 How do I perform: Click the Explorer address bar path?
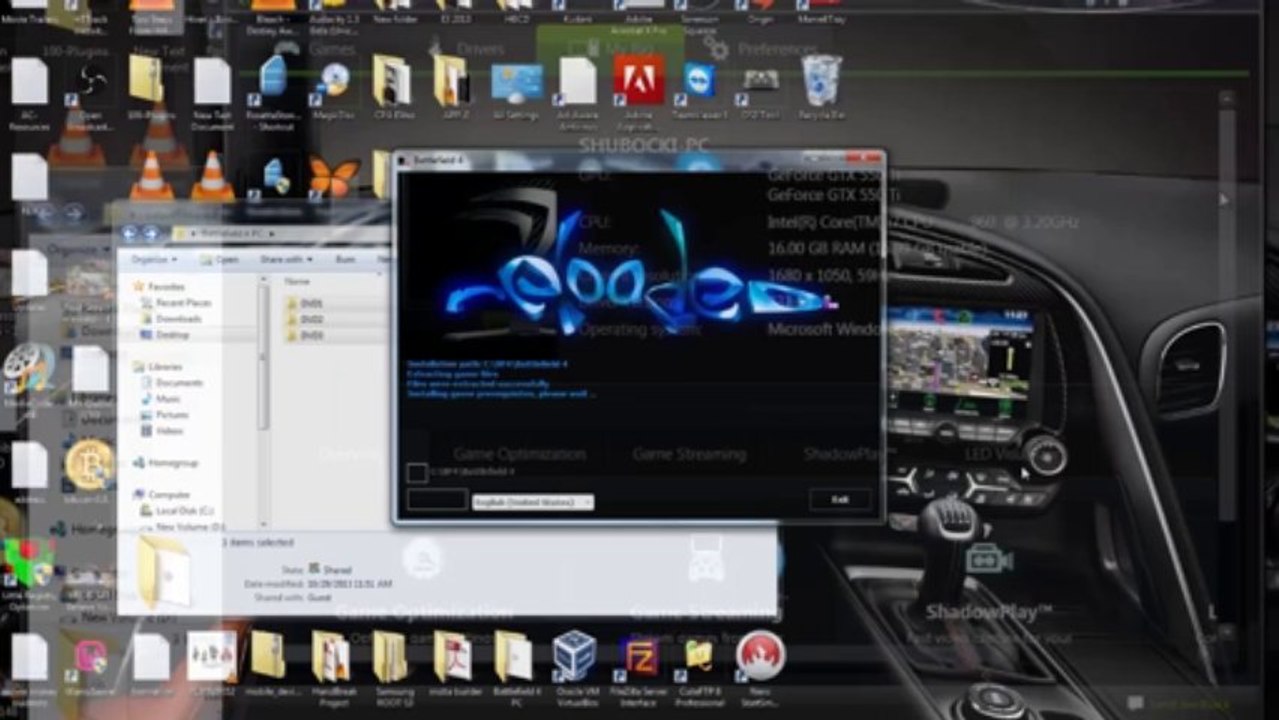pos(232,233)
